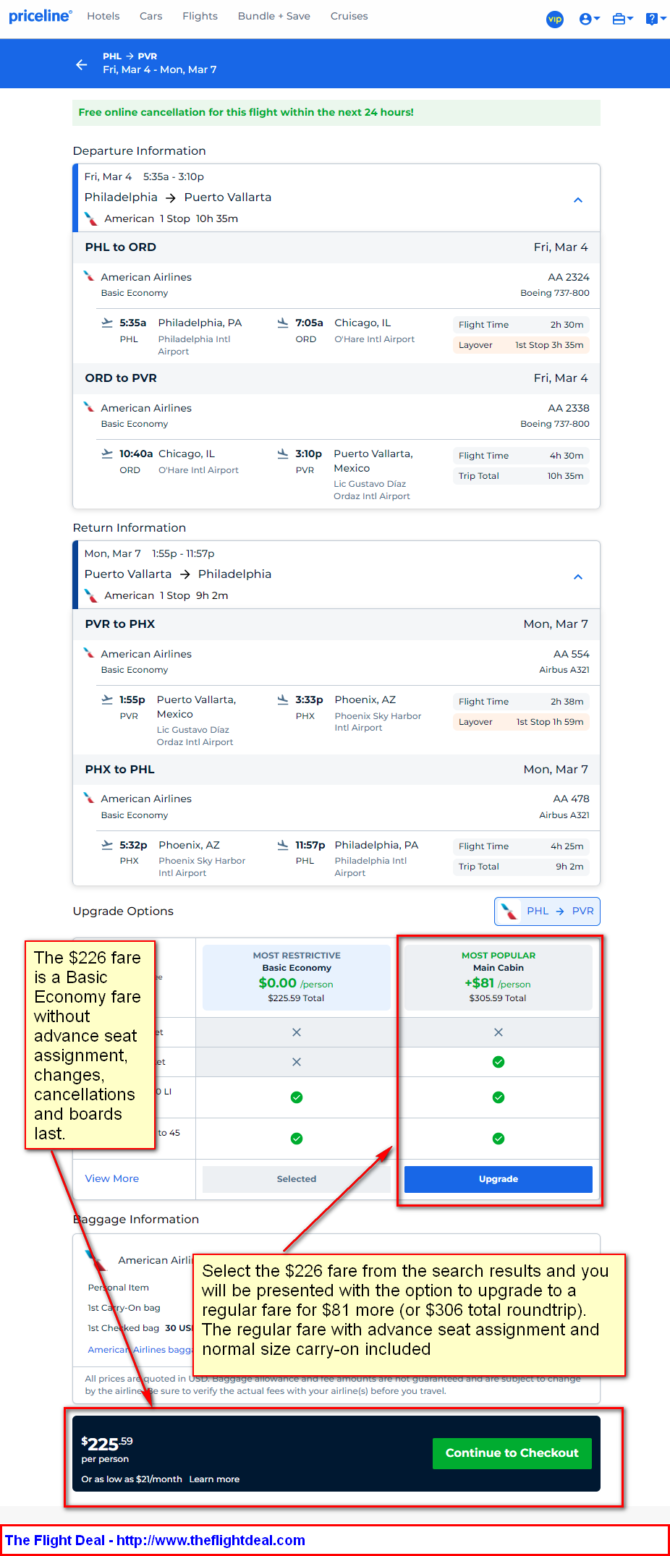The height and width of the screenshot is (1556, 670).
Task: Click American Airlines logo on PVR to PHX segment
Action: pyautogui.click(x=89, y=653)
